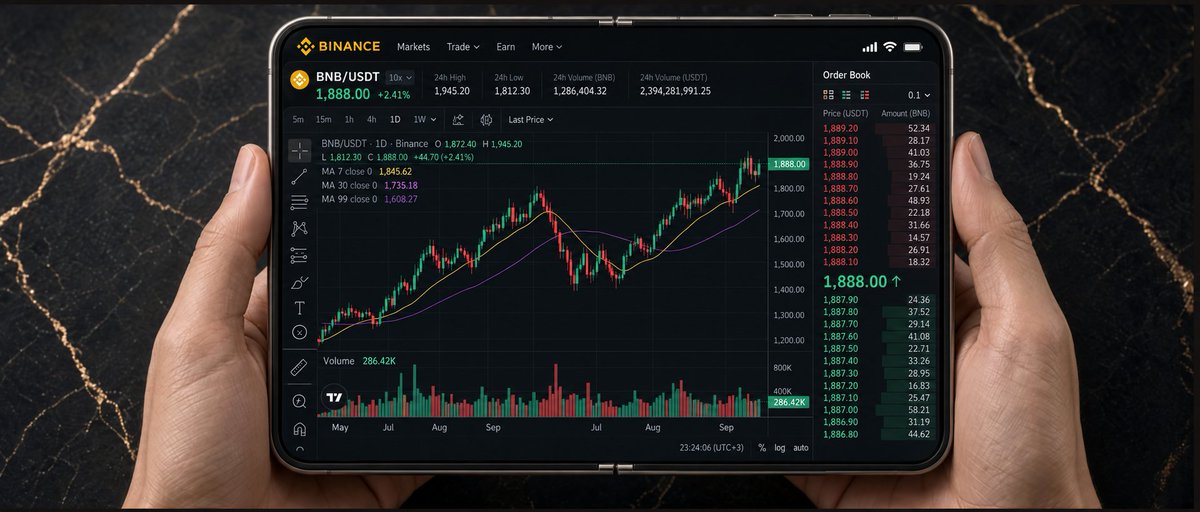Switch to the 15m timeframe
Image resolution: width=1200 pixels, height=512 pixels.
[x=323, y=119]
